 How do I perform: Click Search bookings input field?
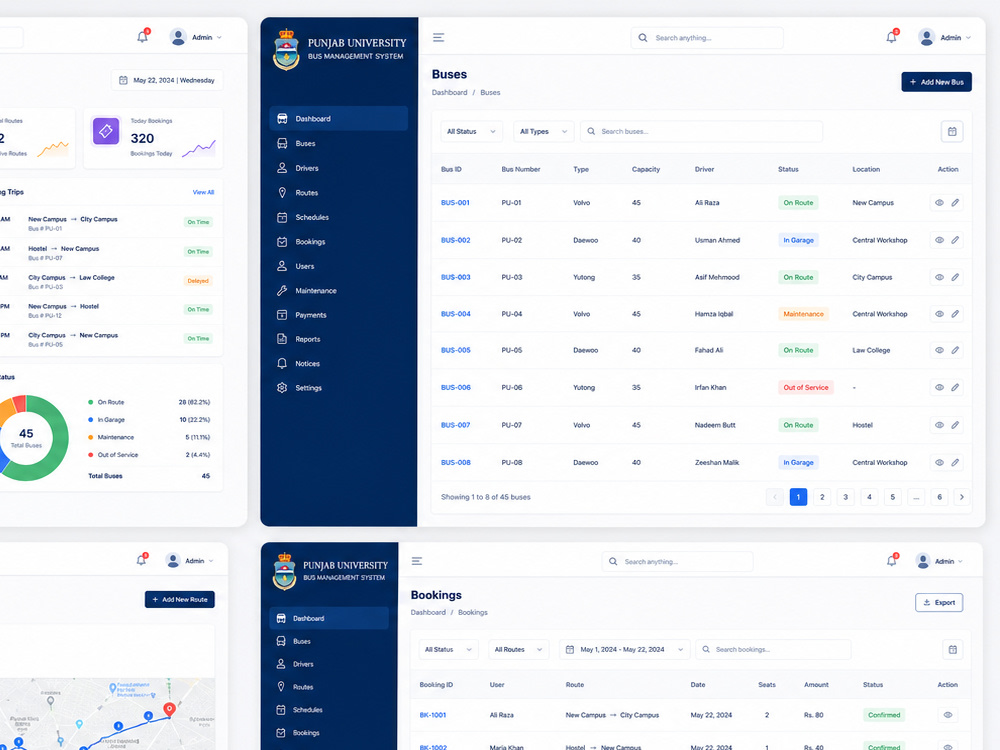[774, 650]
